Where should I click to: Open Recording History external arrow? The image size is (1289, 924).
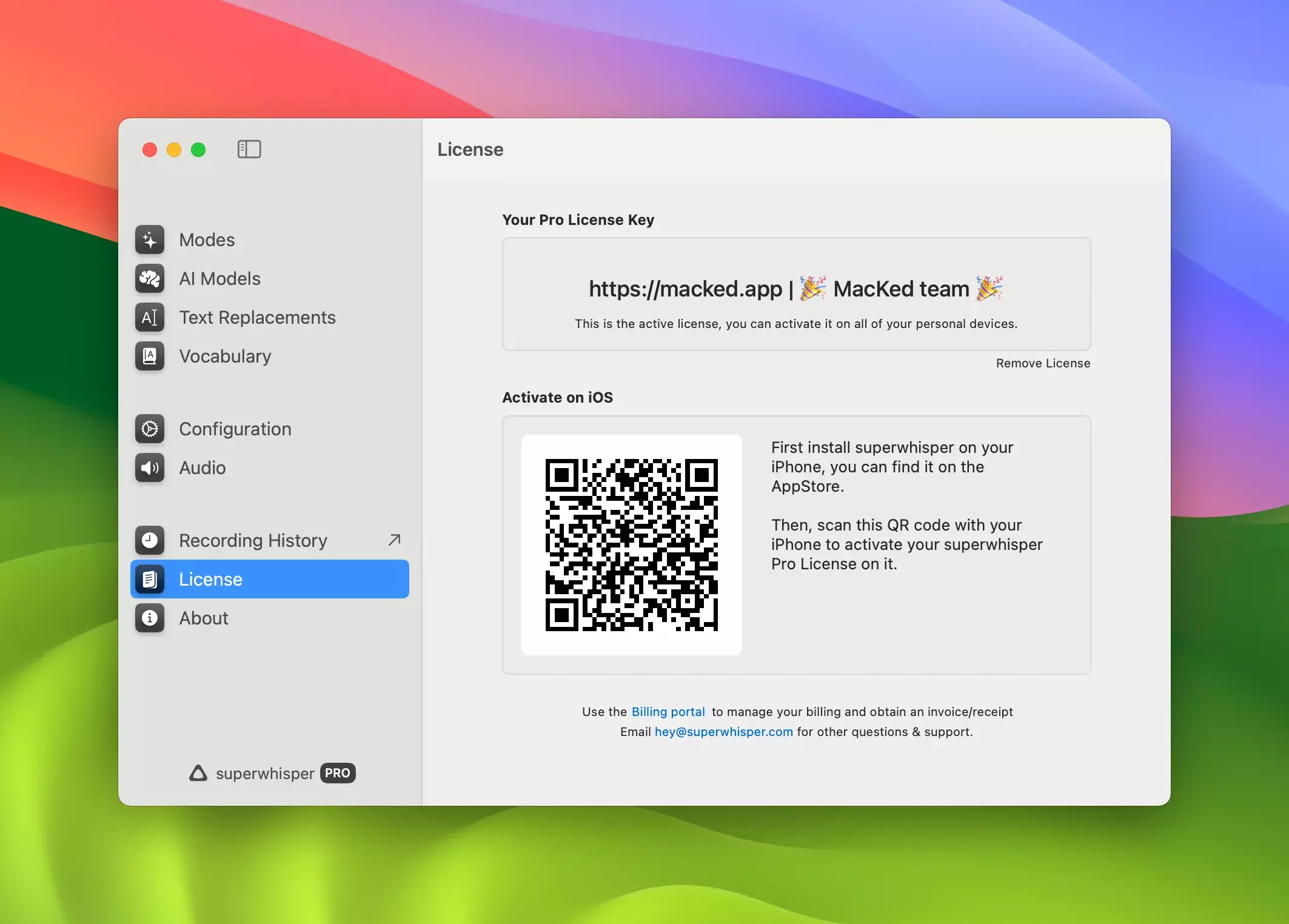[x=394, y=540]
